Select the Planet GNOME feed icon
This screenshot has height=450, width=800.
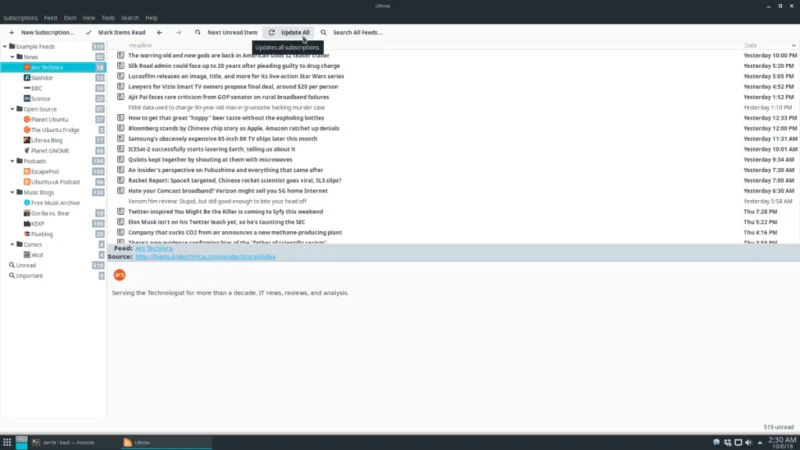pyautogui.click(x=27, y=151)
